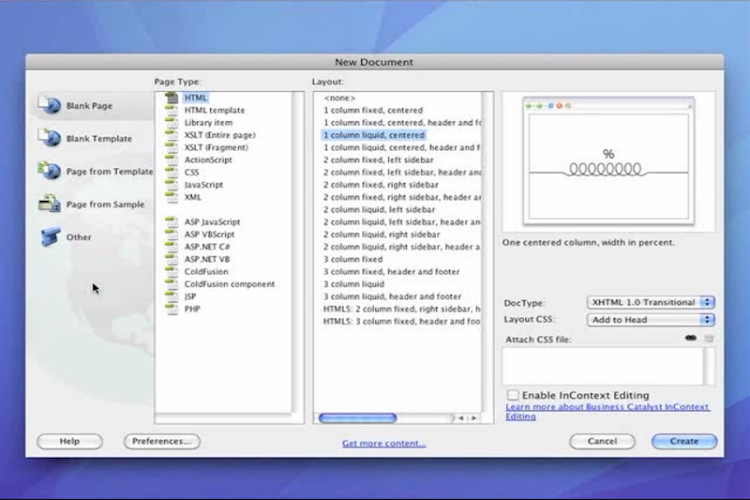750x500 pixels.
Task: Select the ColdFusion component page type
Action: coord(229,284)
